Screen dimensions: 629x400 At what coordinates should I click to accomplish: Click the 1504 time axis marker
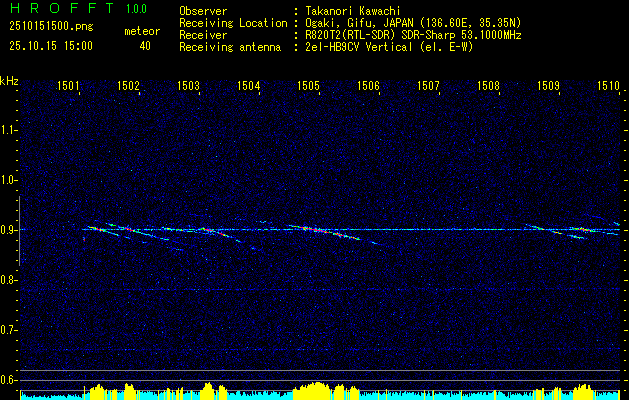point(248,85)
